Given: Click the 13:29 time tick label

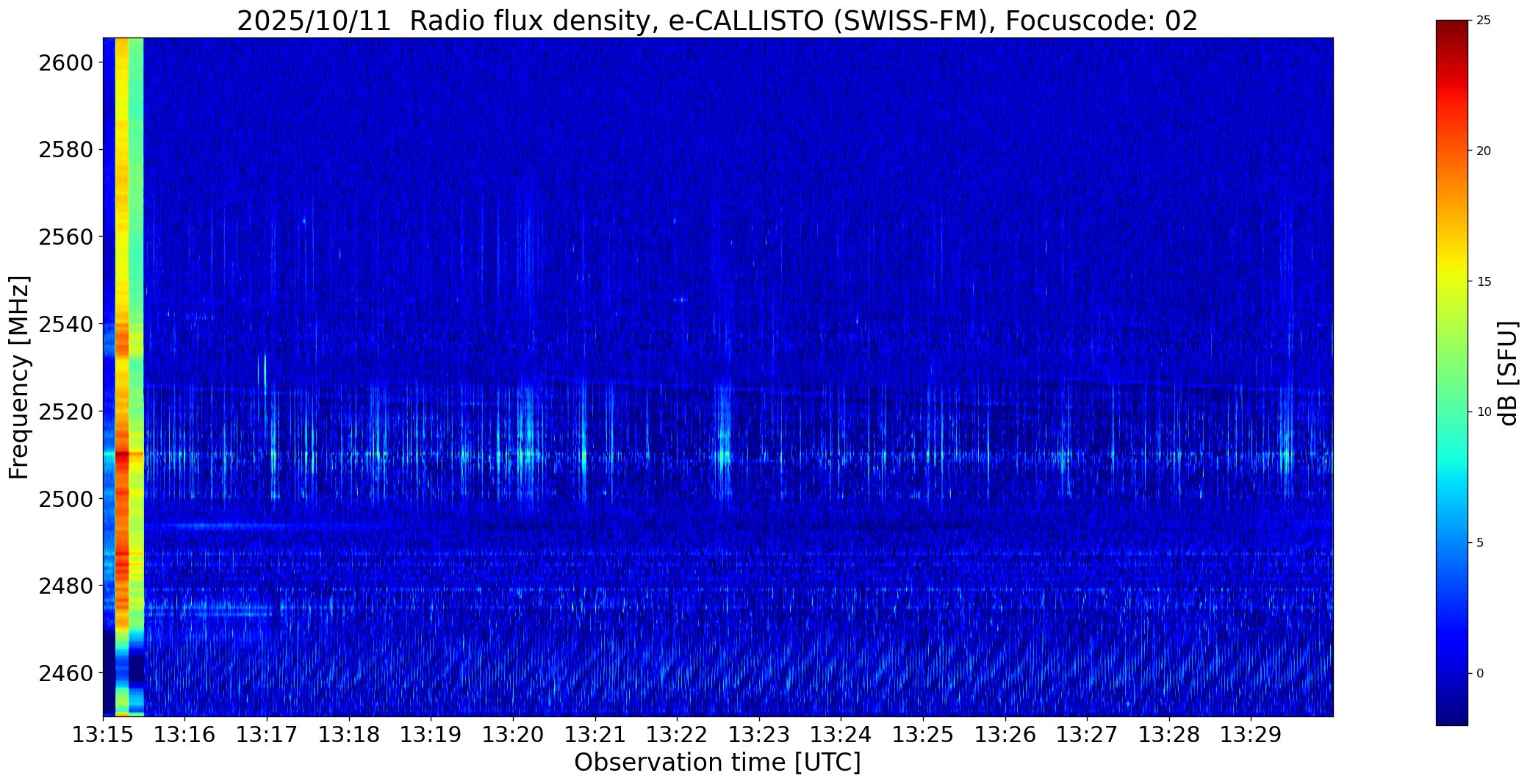Looking at the screenshot, I should point(1251,735).
